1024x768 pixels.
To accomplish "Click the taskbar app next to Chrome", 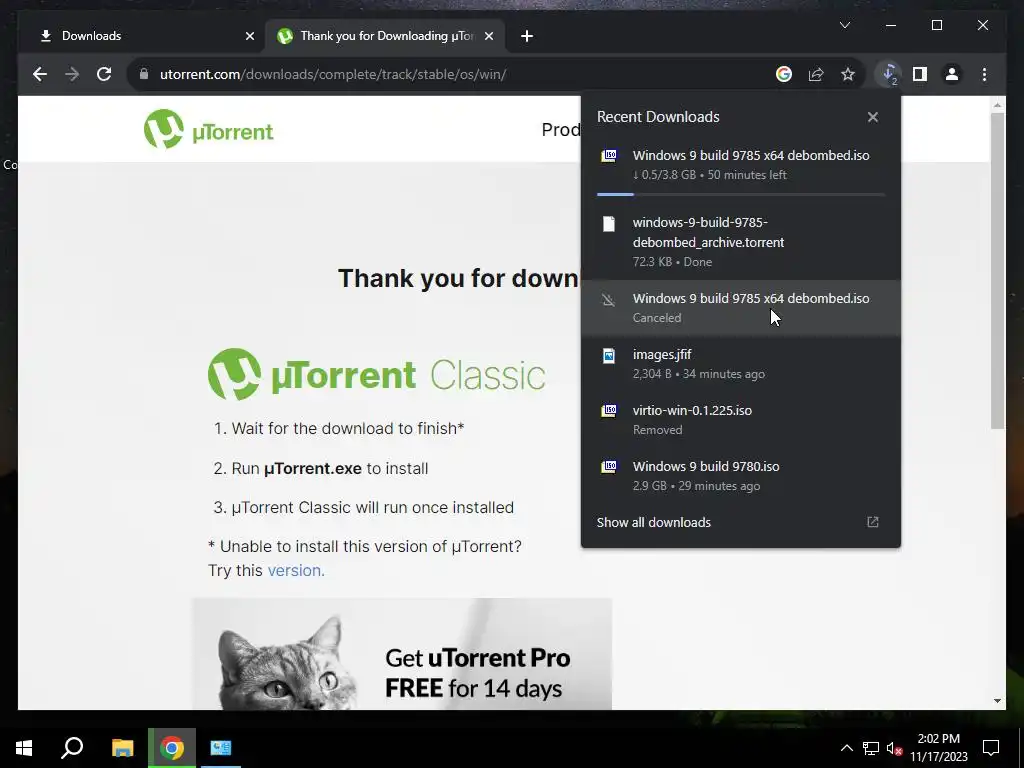I will pos(221,748).
